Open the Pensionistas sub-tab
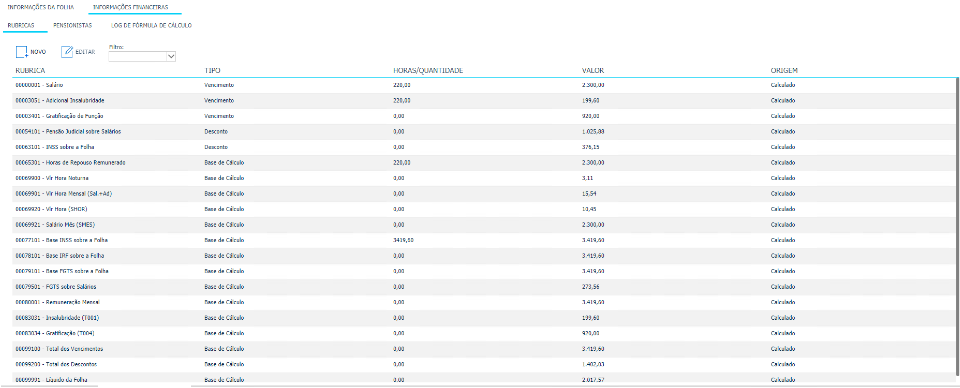The width and height of the screenshot is (960, 388). pos(73,26)
